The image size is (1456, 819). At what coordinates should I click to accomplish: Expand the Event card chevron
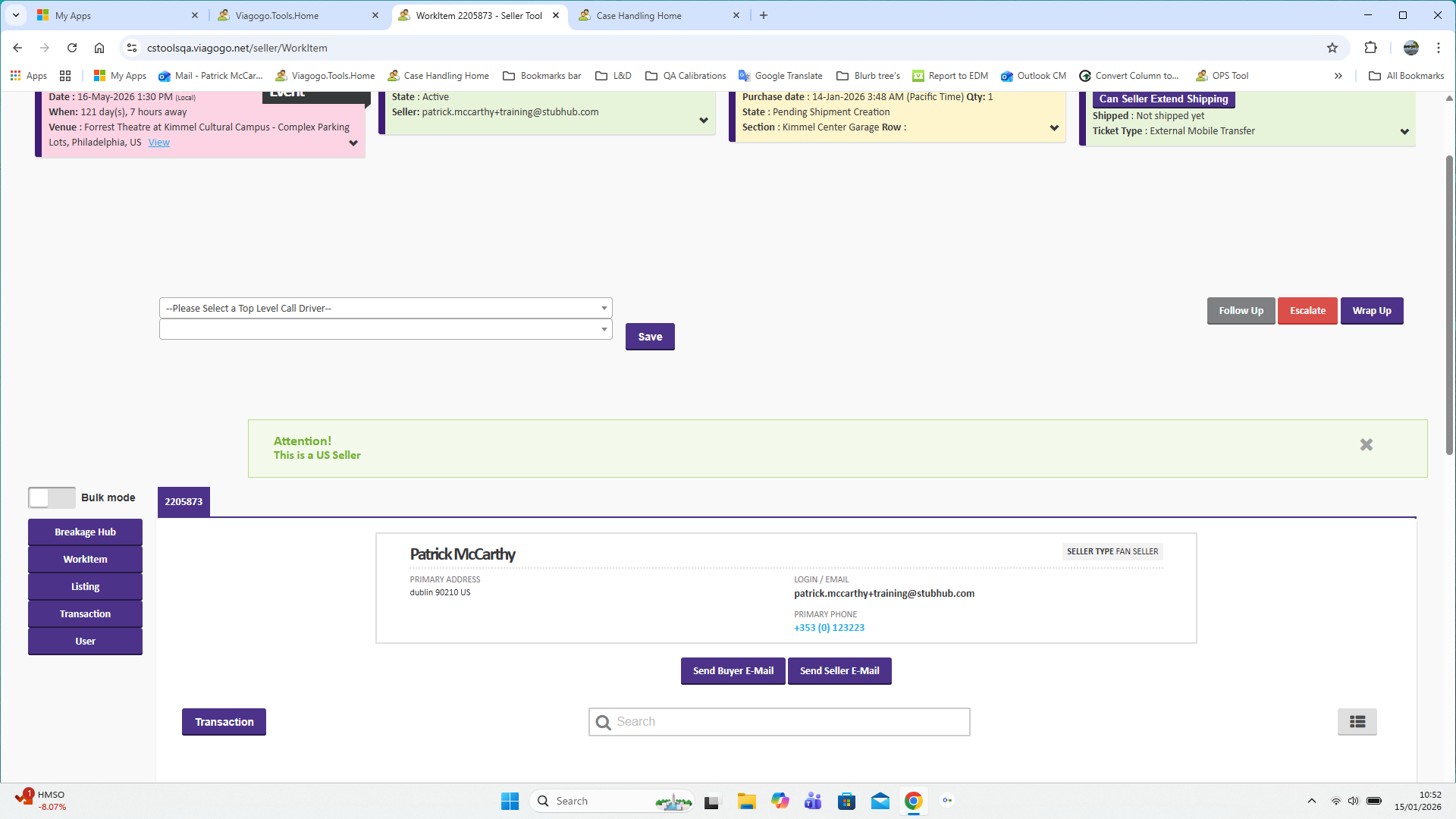[x=353, y=143]
